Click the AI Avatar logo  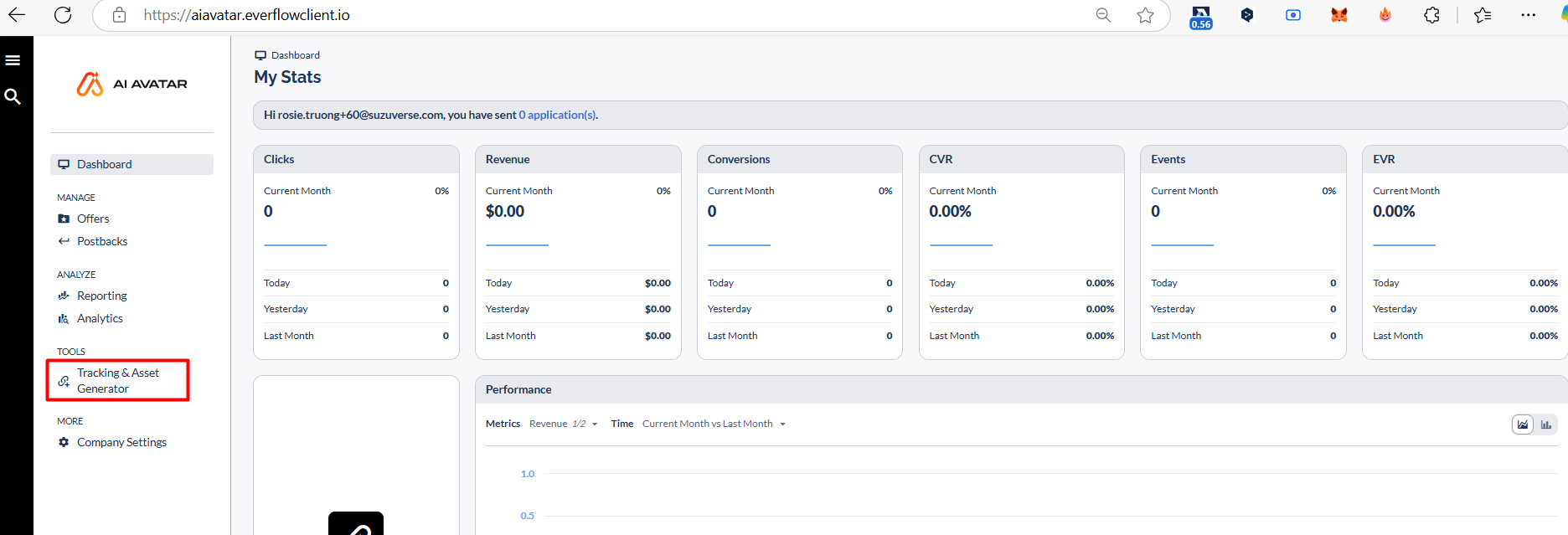coord(132,84)
